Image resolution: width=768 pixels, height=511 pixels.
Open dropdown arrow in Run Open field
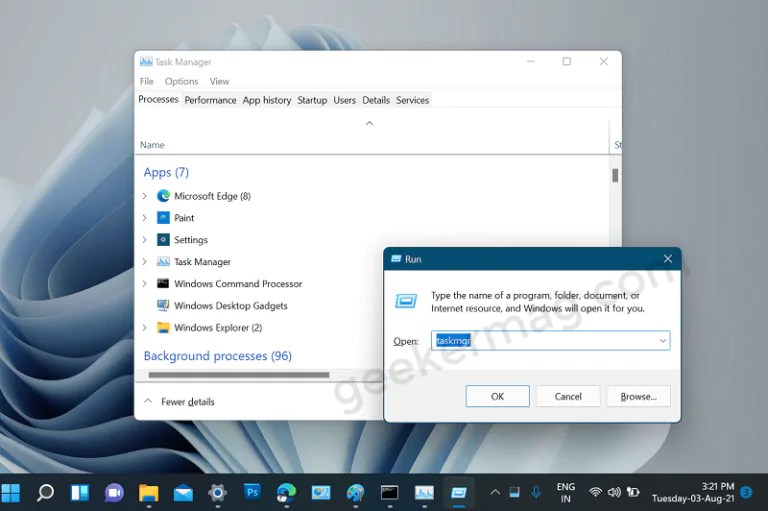663,341
